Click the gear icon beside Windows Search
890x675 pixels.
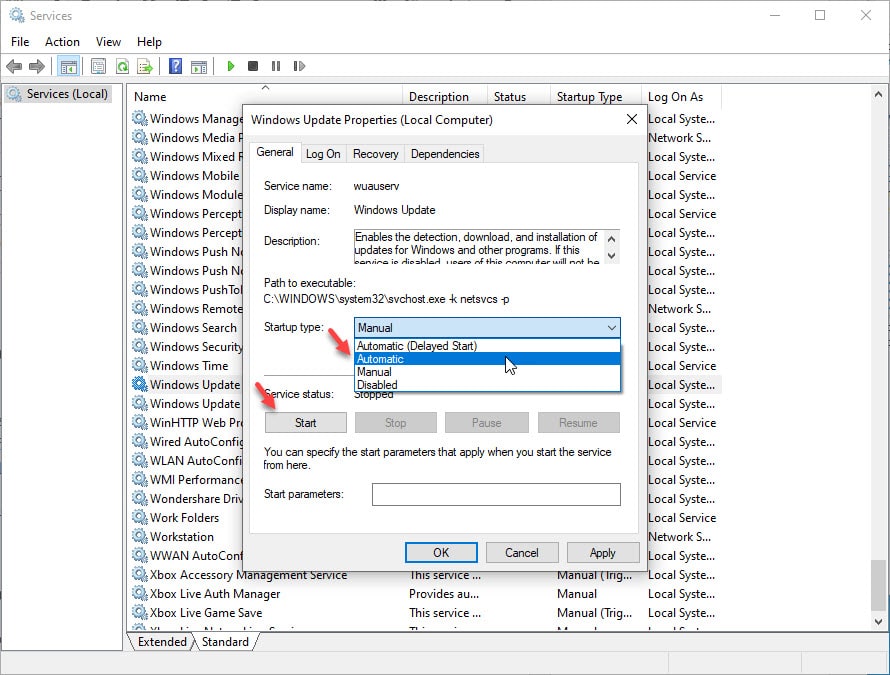[x=140, y=328]
